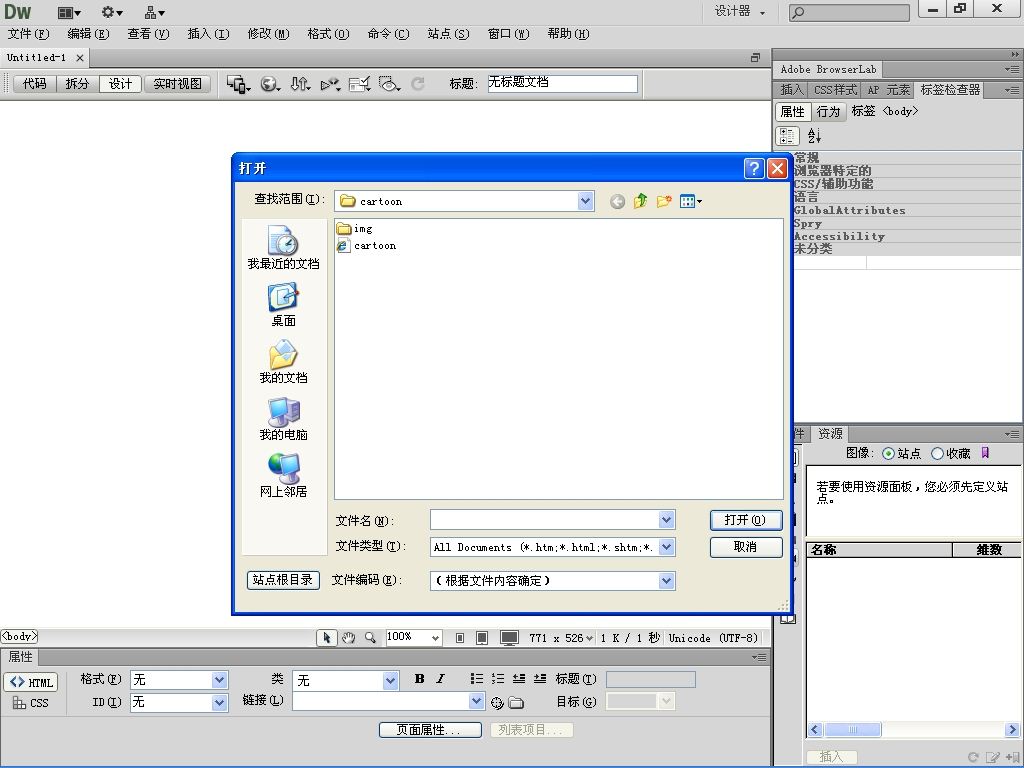Show category view in tag inspector
This screenshot has height=768, width=1024.
(788, 136)
